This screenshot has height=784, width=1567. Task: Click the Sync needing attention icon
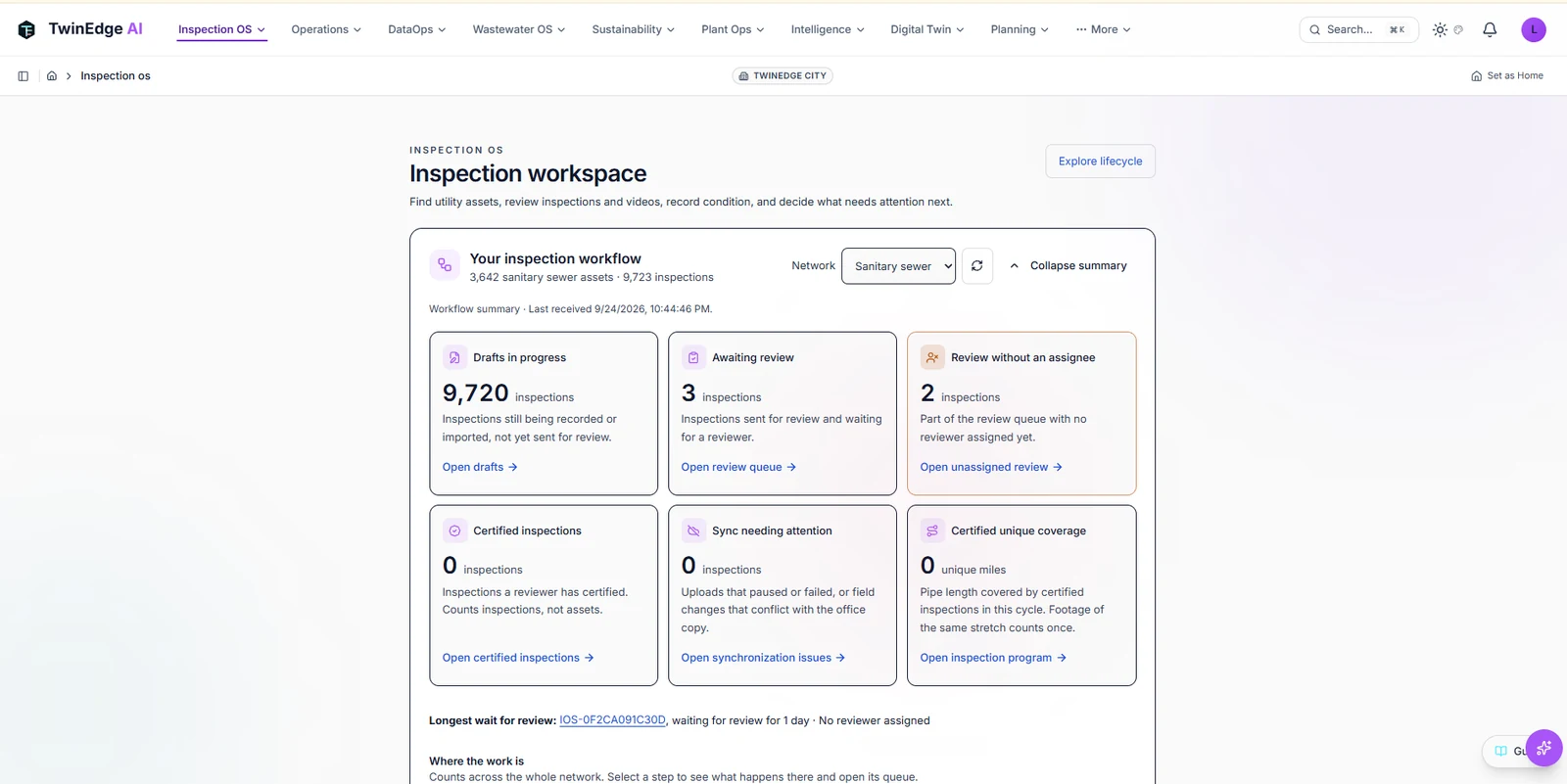pos(693,531)
